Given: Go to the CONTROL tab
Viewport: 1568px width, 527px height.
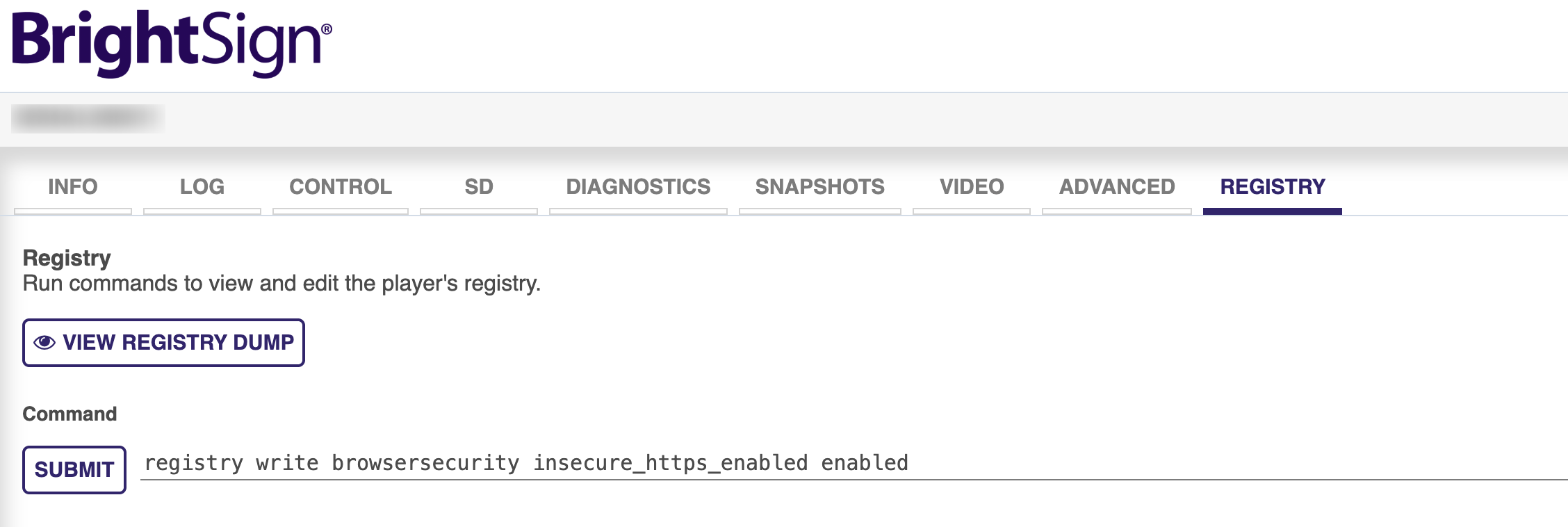Looking at the screenshot, I should coord(341,187).
